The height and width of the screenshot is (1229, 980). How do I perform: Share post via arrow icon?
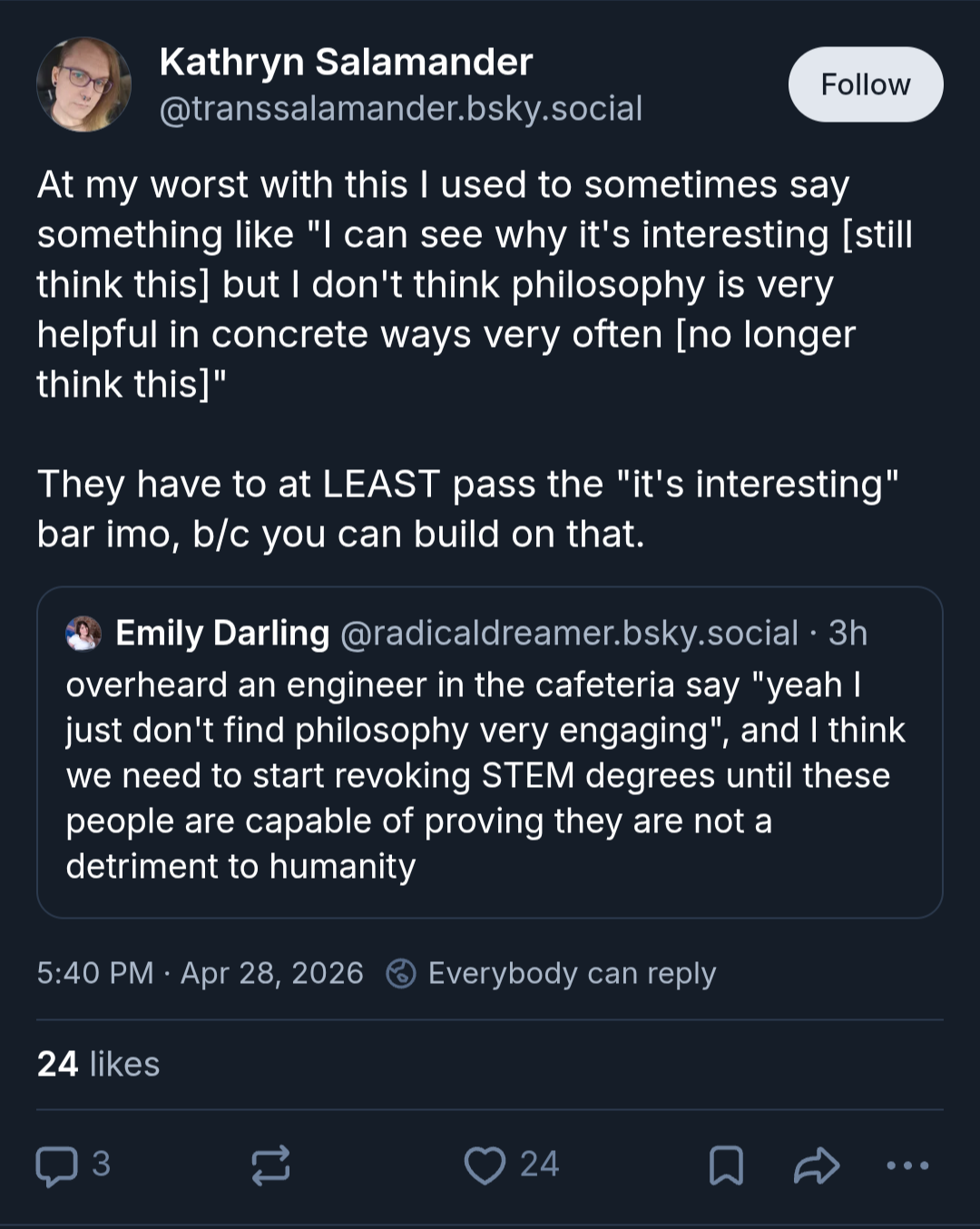(817, 1165)
